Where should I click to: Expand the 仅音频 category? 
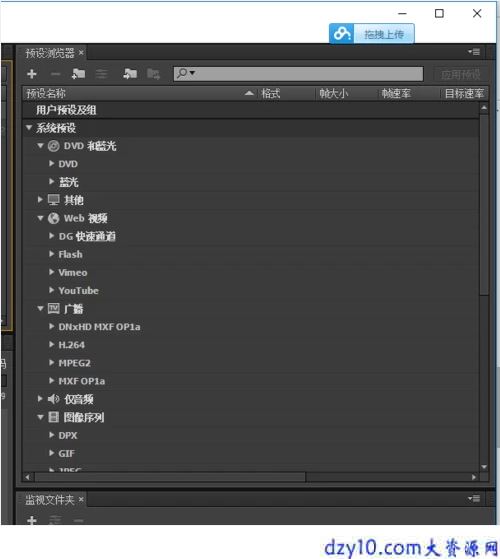click(x=40, y=399)
